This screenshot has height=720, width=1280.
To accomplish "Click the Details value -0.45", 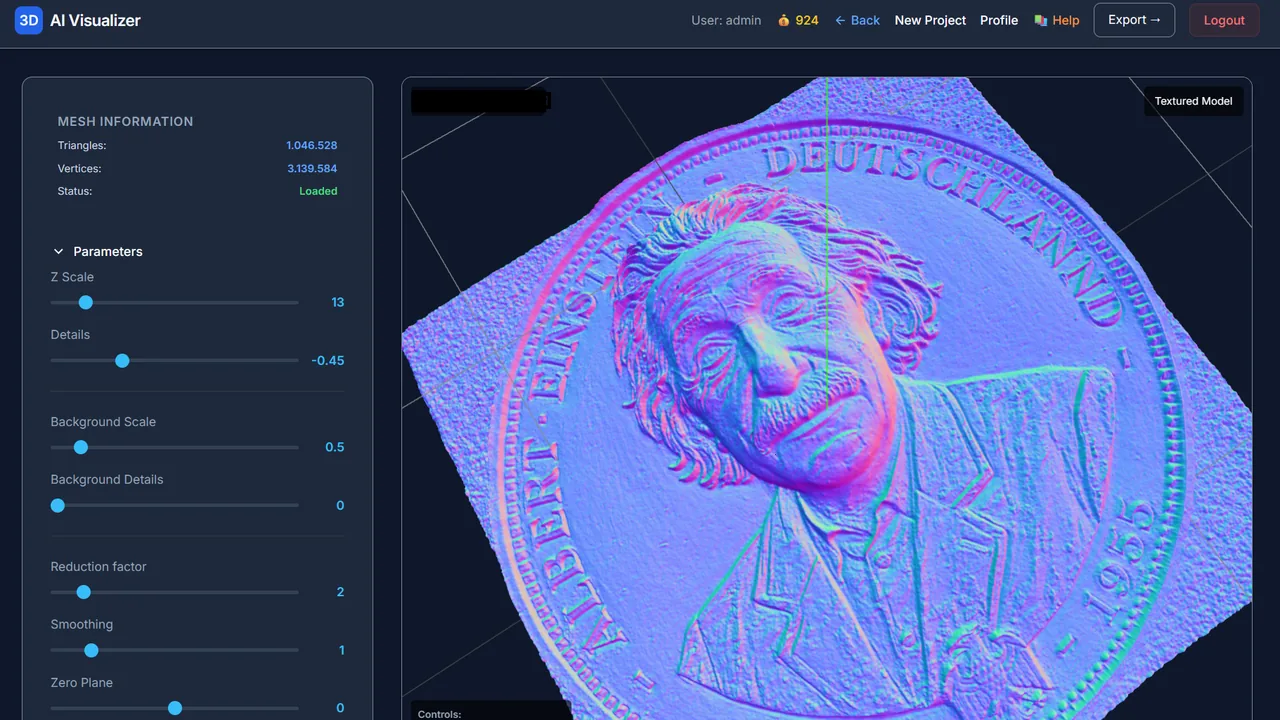I will 328,360.
